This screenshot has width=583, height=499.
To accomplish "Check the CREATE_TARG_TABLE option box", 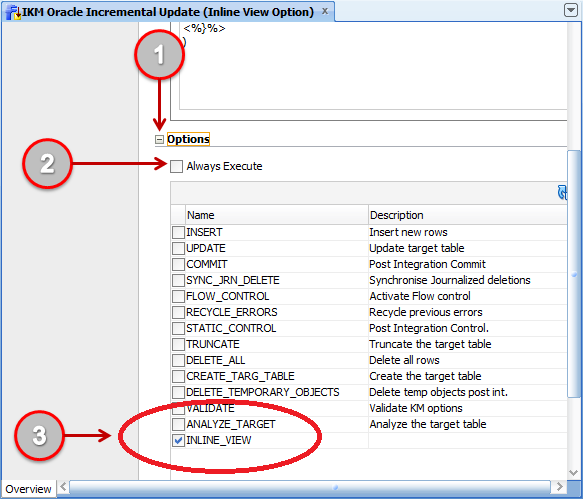I will [178, 376].
